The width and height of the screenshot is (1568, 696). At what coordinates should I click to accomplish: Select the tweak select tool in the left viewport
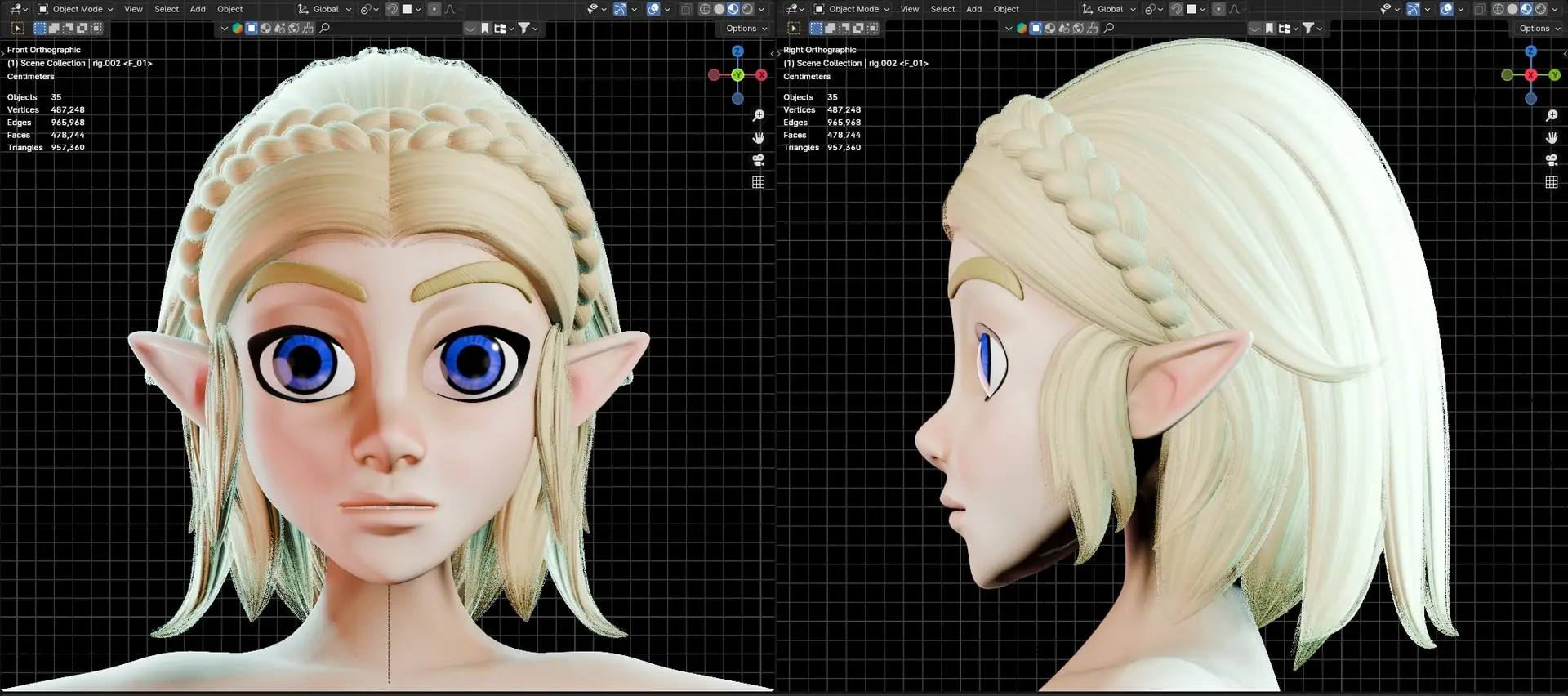(x=17, y=29)
